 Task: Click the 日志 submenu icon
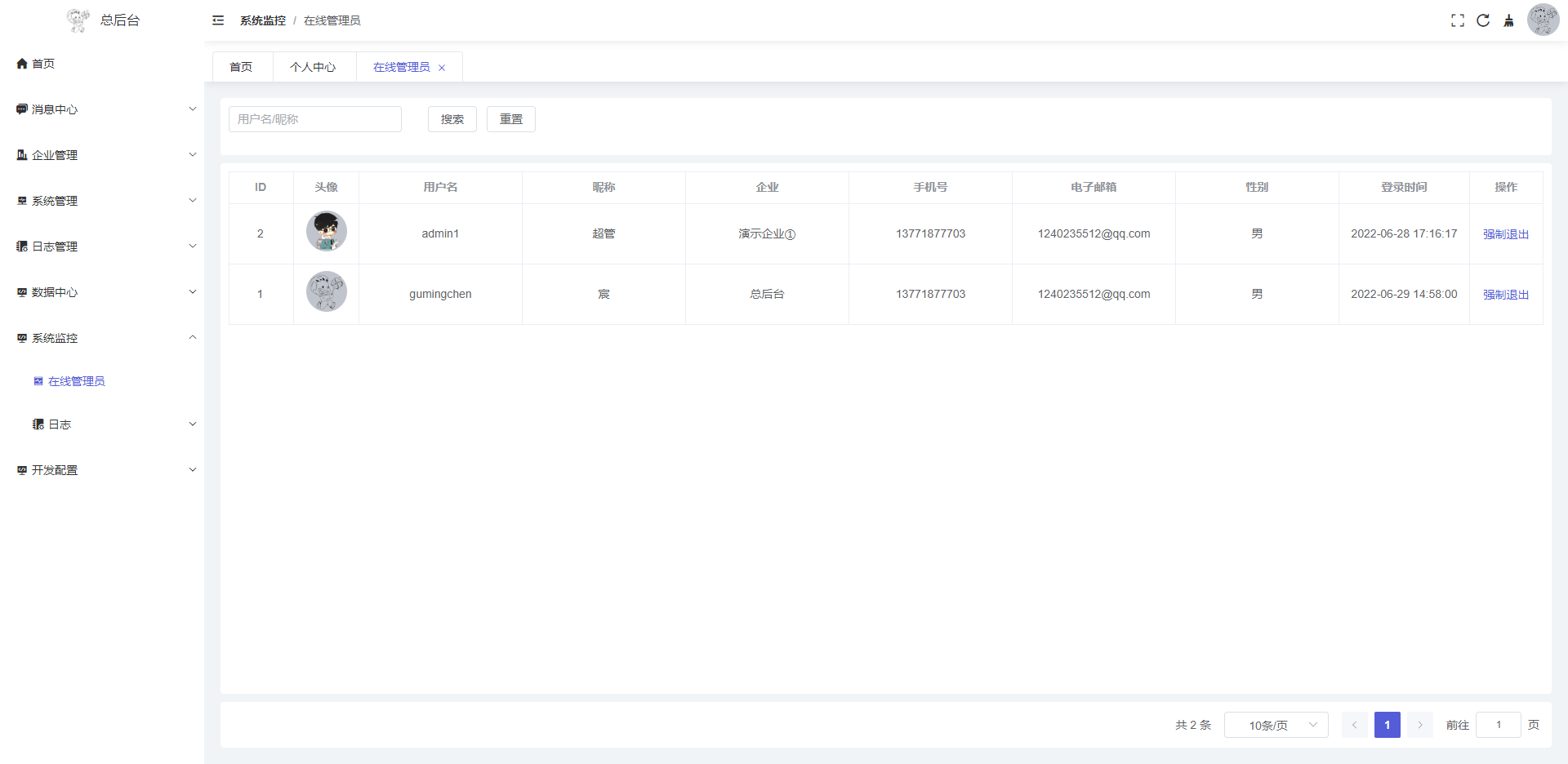(x=38, y=424)
